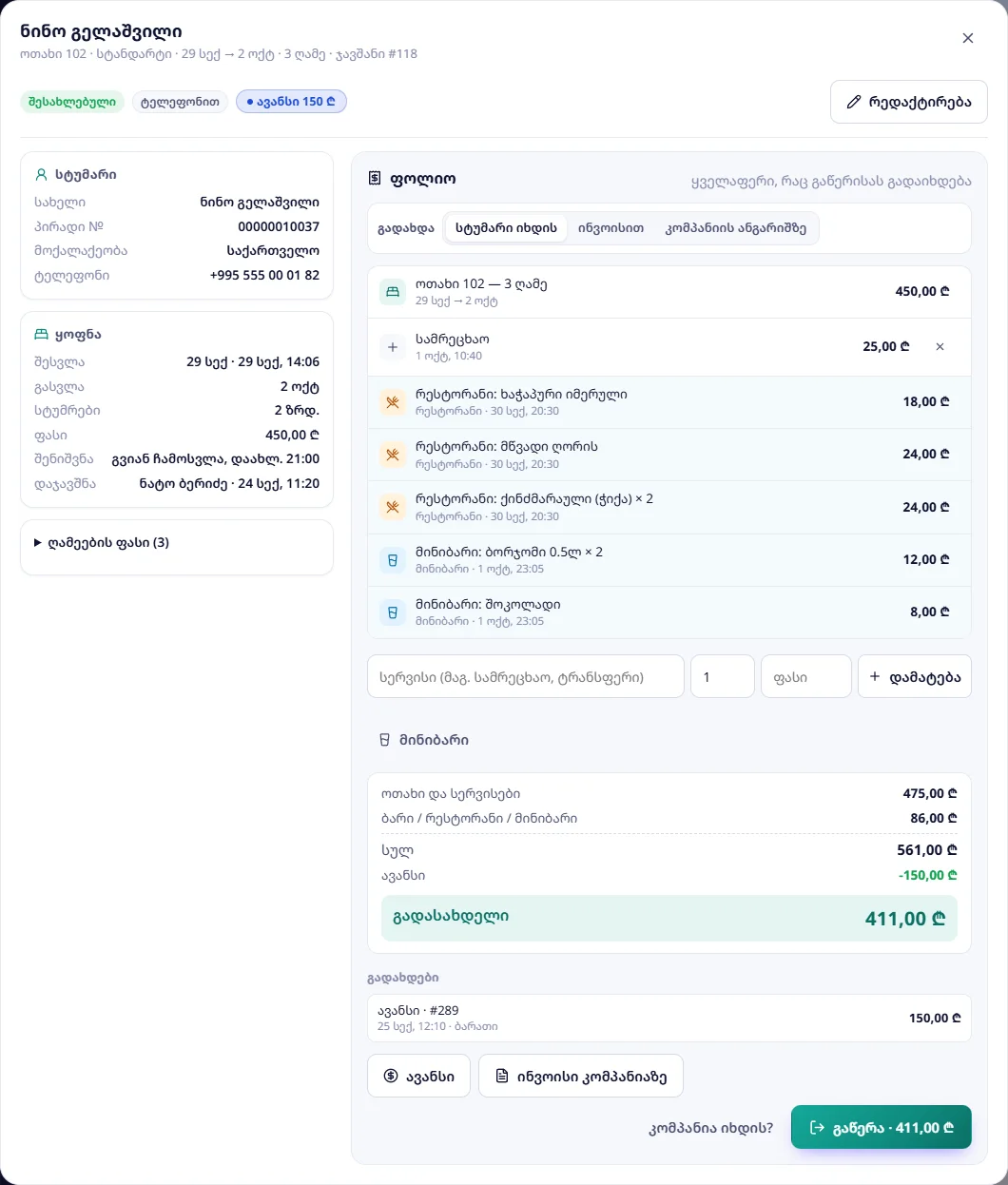Check out with გაწერა · 411,00 button
This screenshot has width=1008, height=1185.
pos(882,1127)
